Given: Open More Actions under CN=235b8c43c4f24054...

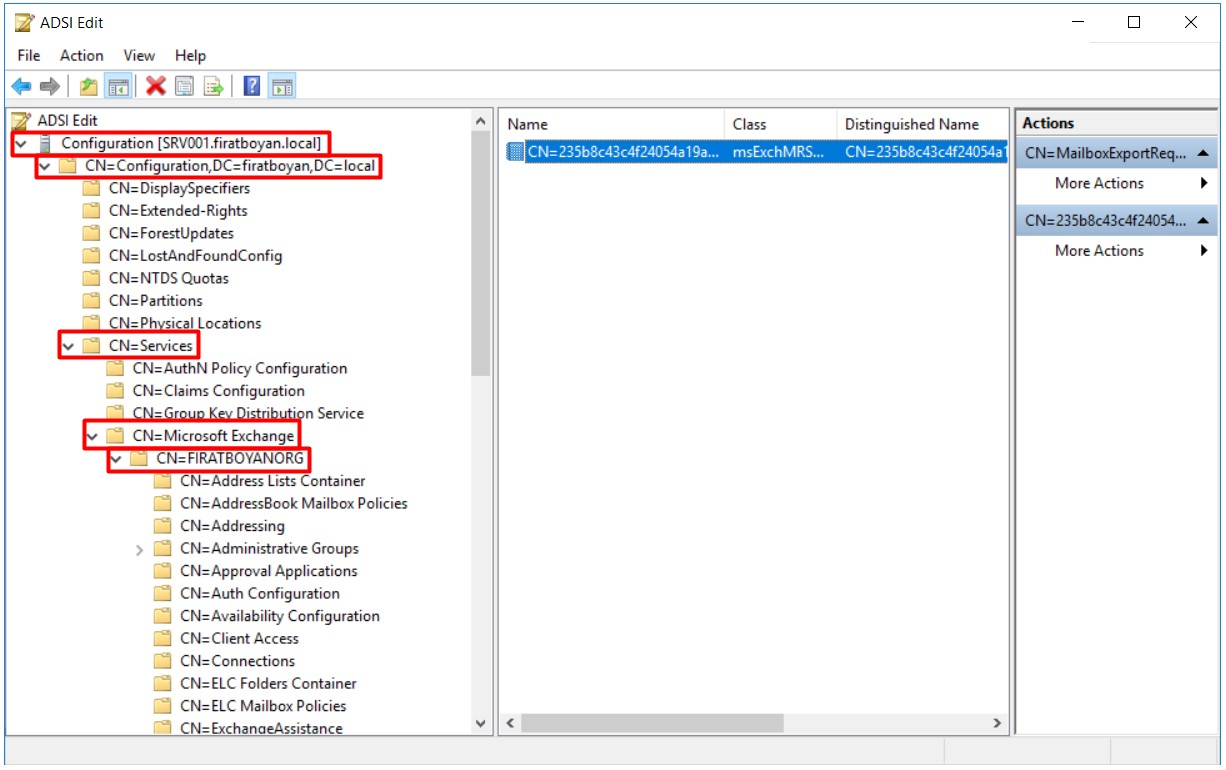Looking at the screenshot, I should (x=1116, y=251).
